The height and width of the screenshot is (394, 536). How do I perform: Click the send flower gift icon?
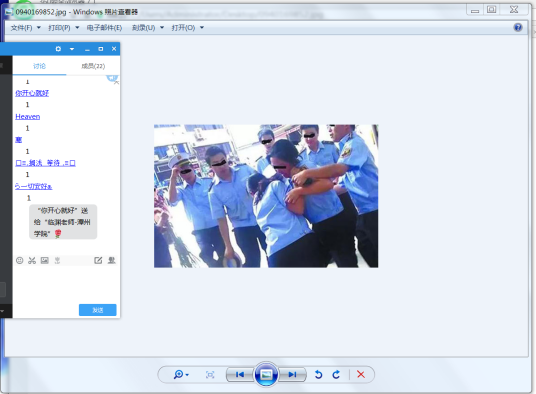(x=57, y=260)
